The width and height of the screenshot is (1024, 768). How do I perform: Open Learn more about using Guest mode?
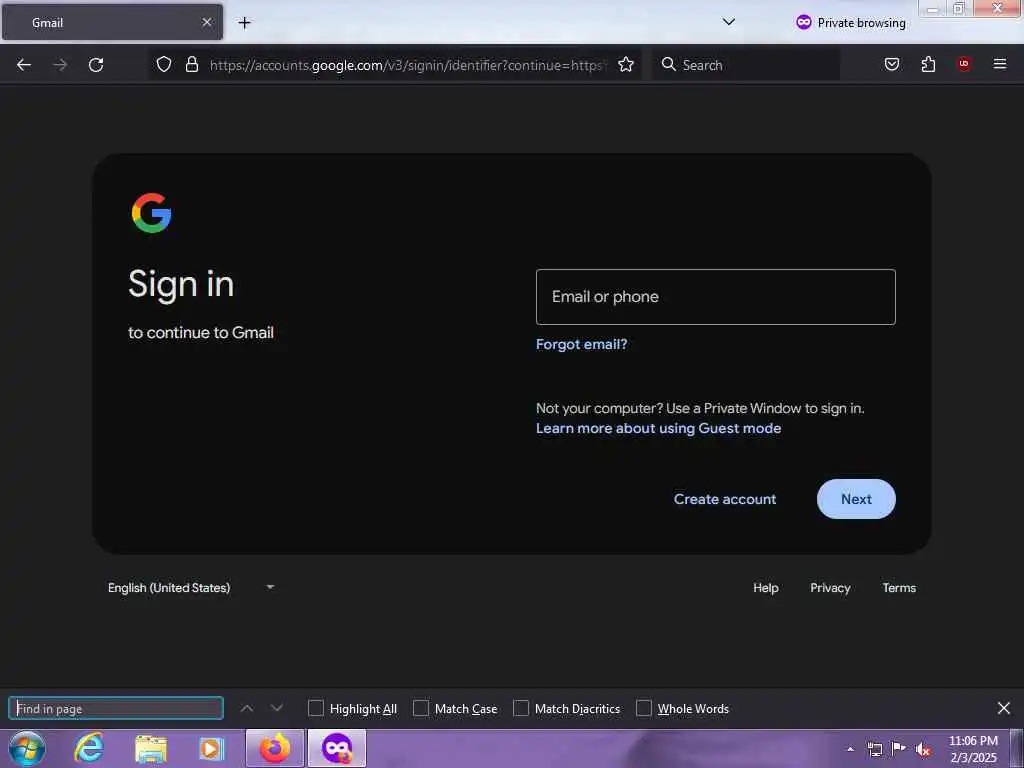[658, 428]
